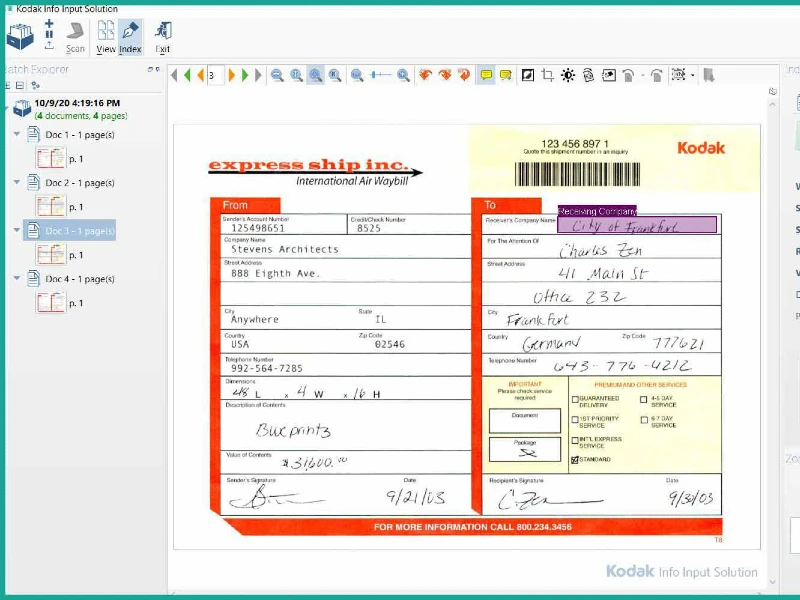Select Doc 4 - 1 page(s)
The height and width of the screenshot is (600, 800).
[80, 279]
